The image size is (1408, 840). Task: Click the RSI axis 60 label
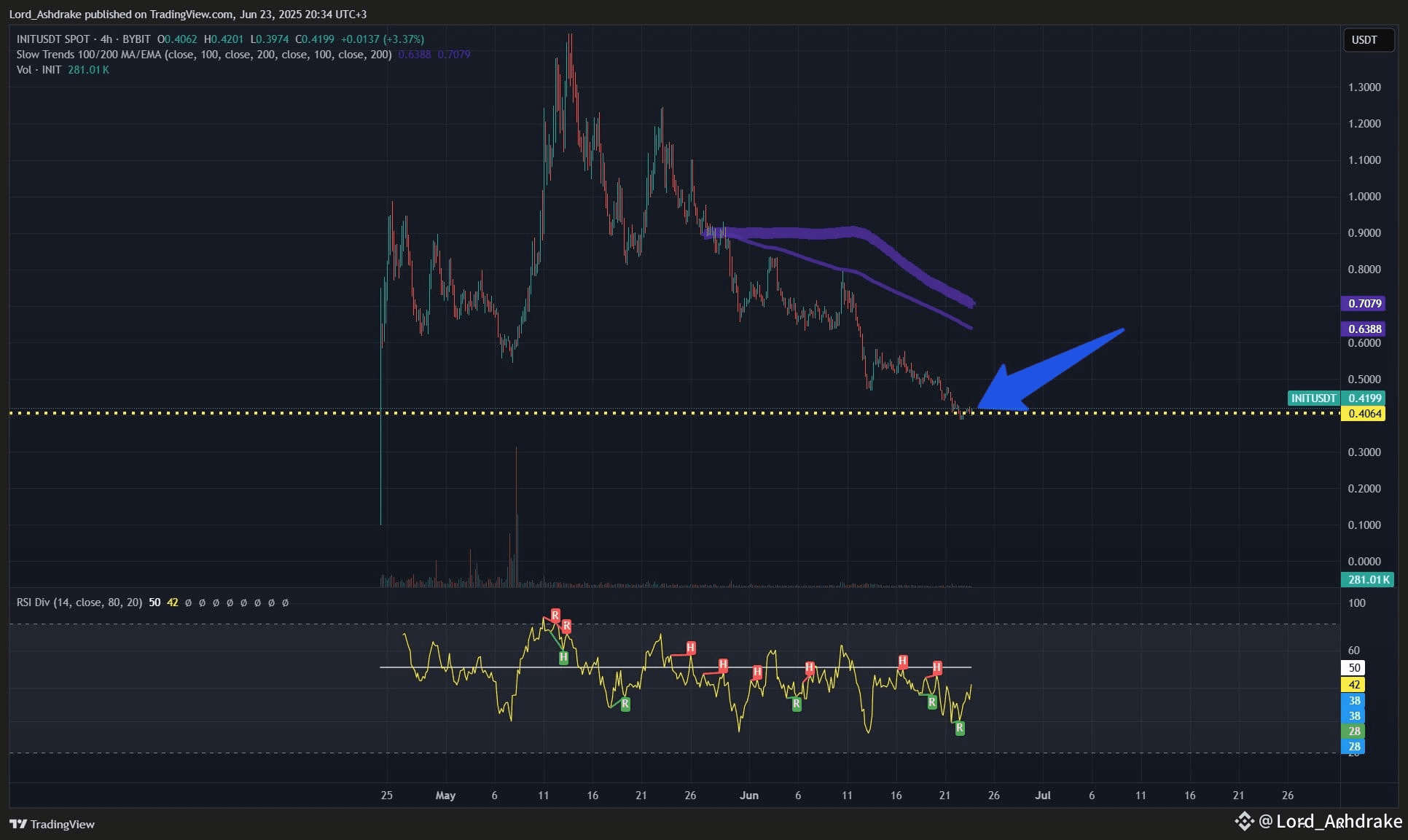coord(1354,651)
